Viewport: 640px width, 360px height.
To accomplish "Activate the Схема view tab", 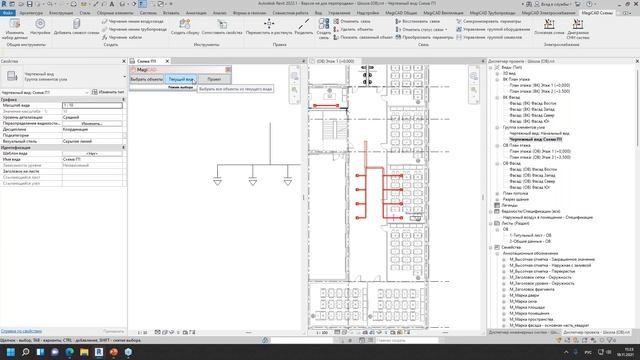I will point(146,61).
